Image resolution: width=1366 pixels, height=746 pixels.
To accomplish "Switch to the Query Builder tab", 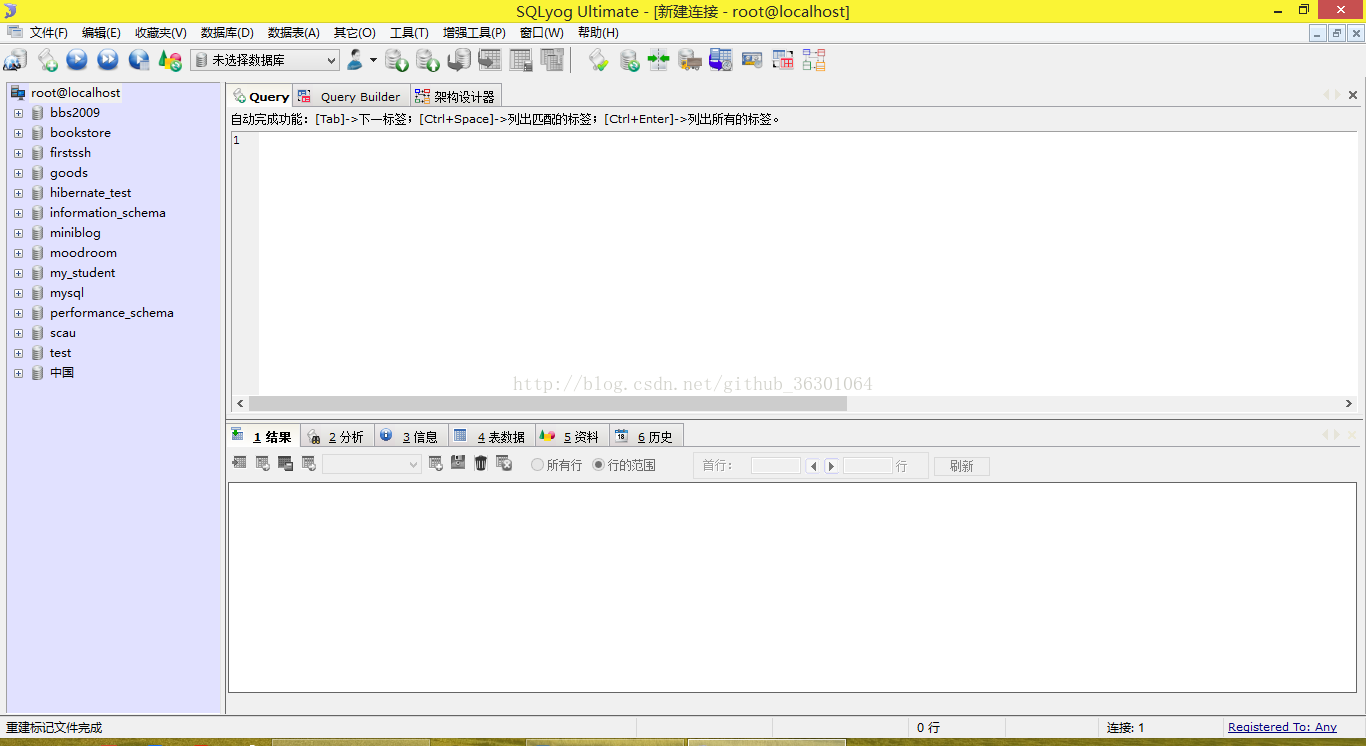I will click(x=351, y=97).
